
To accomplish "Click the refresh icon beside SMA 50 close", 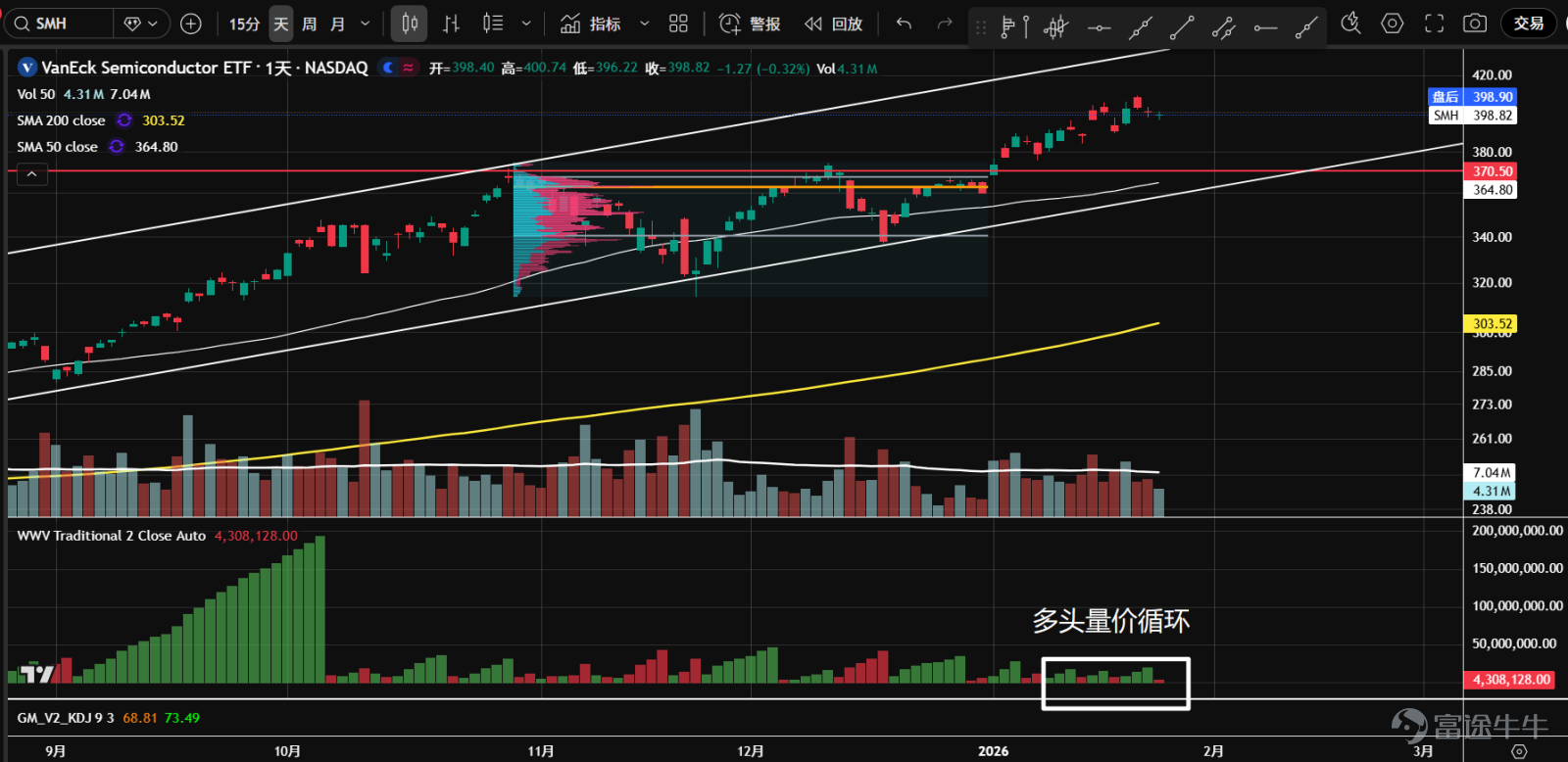I will (x=117, y=147).
